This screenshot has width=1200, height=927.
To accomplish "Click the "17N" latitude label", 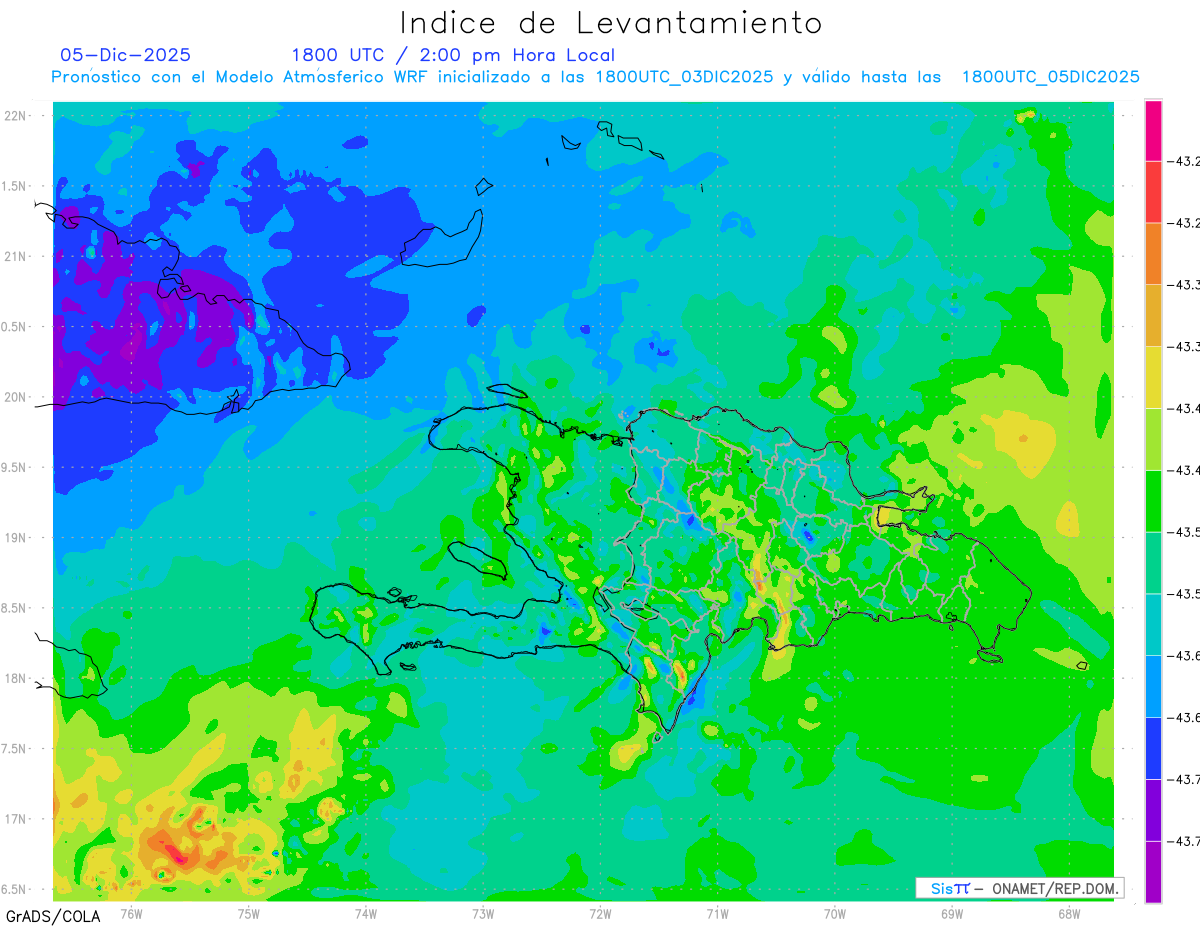I will tap(14, 819).
